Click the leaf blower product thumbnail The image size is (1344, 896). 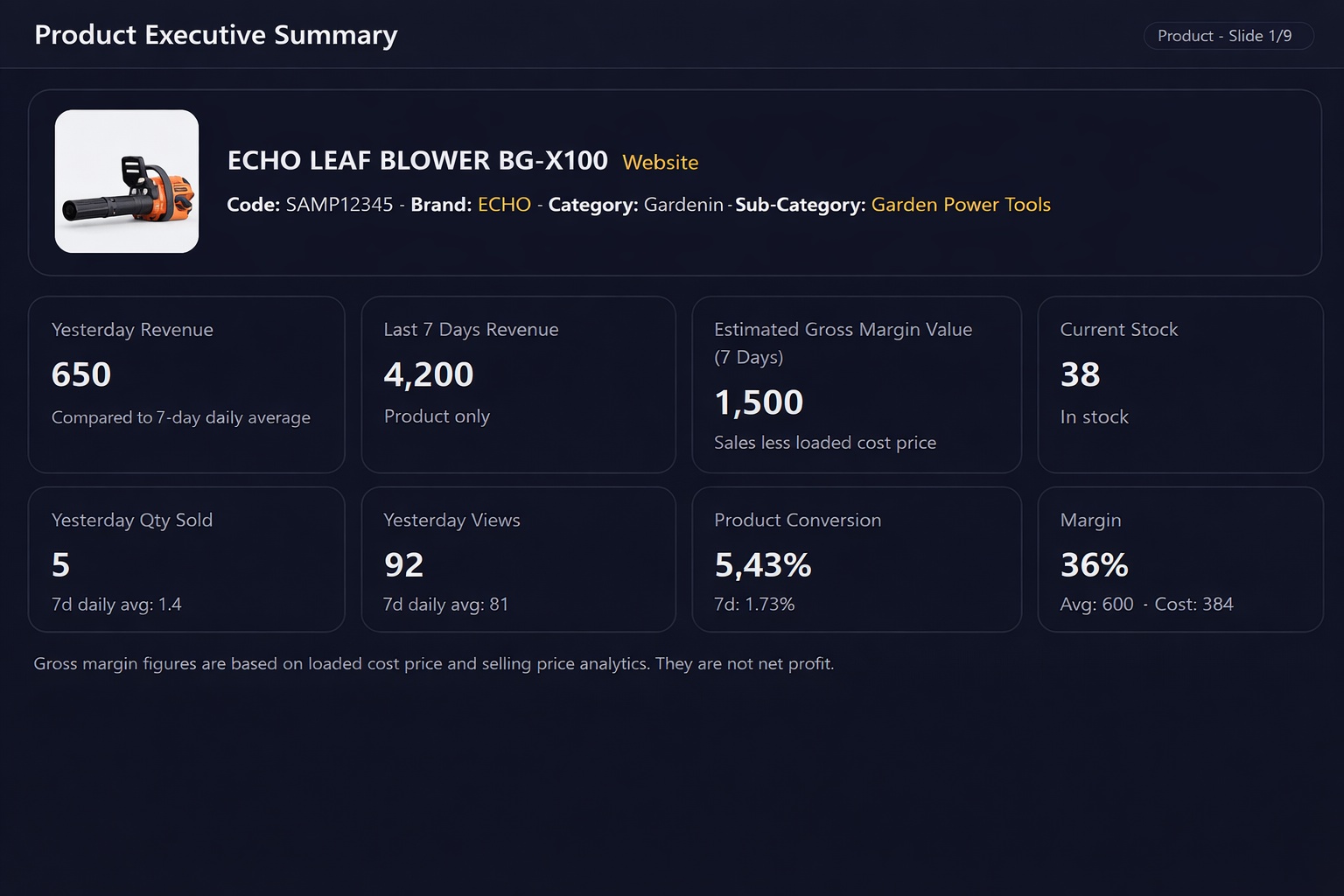coord(127,181)
